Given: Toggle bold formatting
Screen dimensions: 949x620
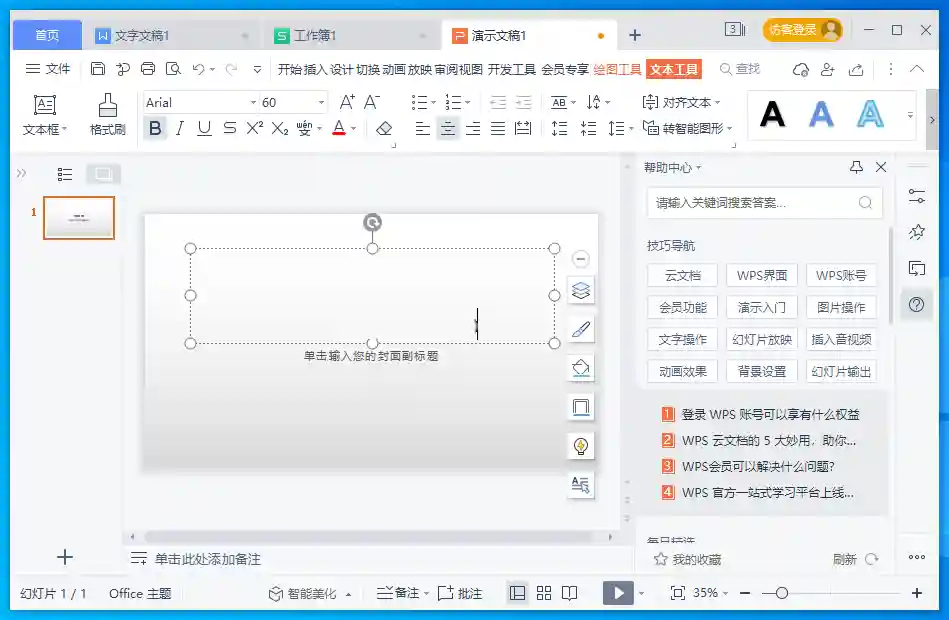Looking at the screenshot, I should click(x=156, y=128).
